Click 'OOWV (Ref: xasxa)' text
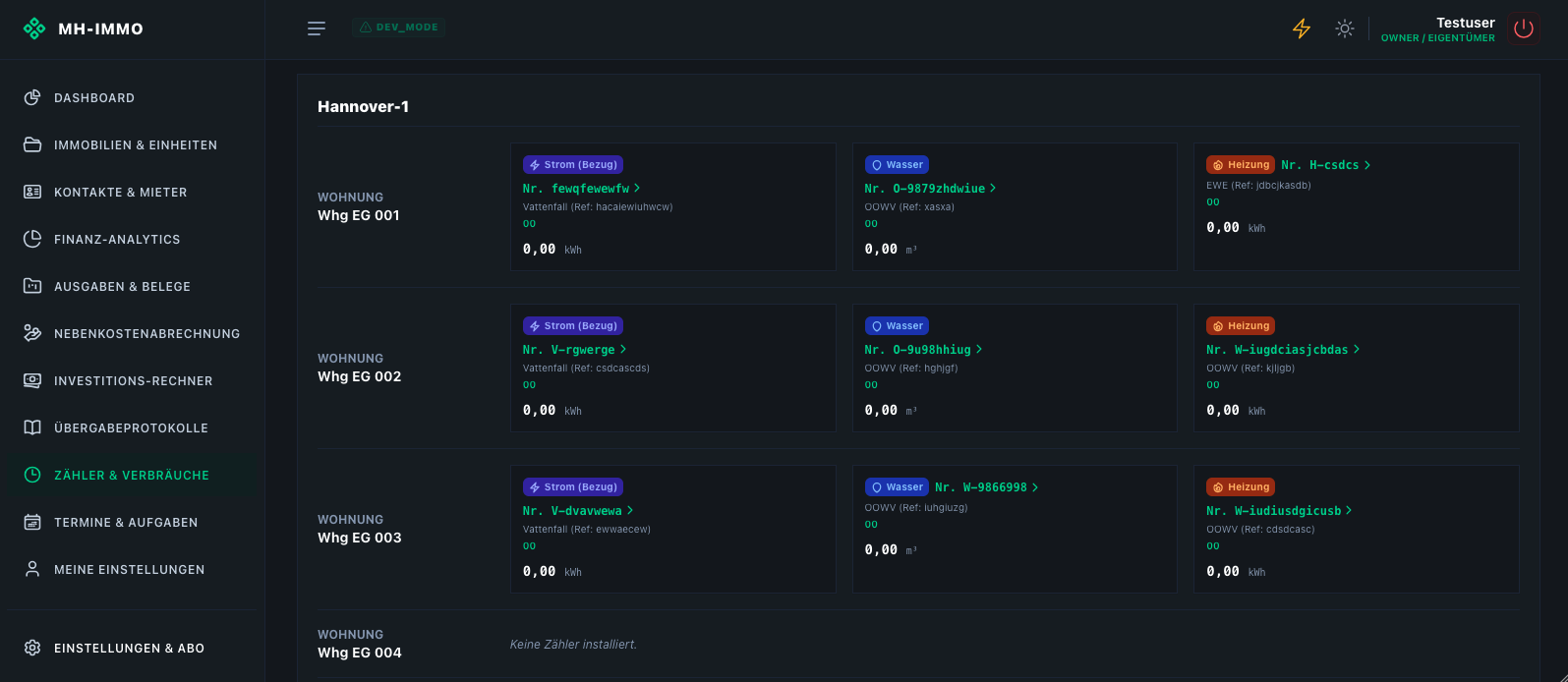Viewport: 1568px width, 682px height. [x=909, y=207]
